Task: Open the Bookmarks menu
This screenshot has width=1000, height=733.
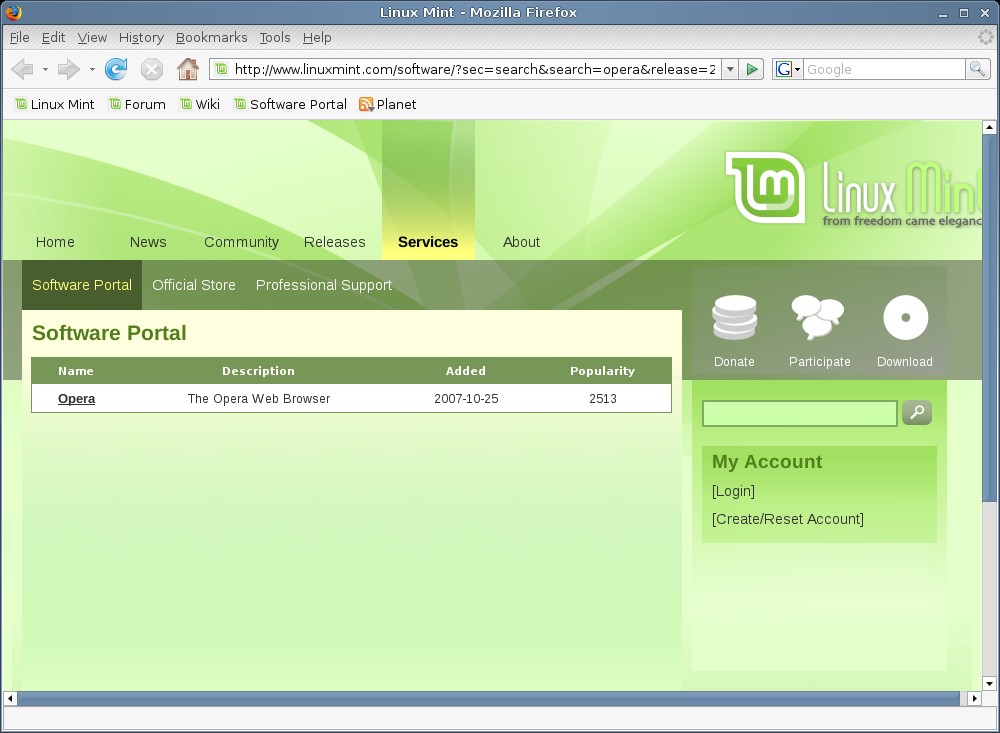Action: click(x=211, y=38)
